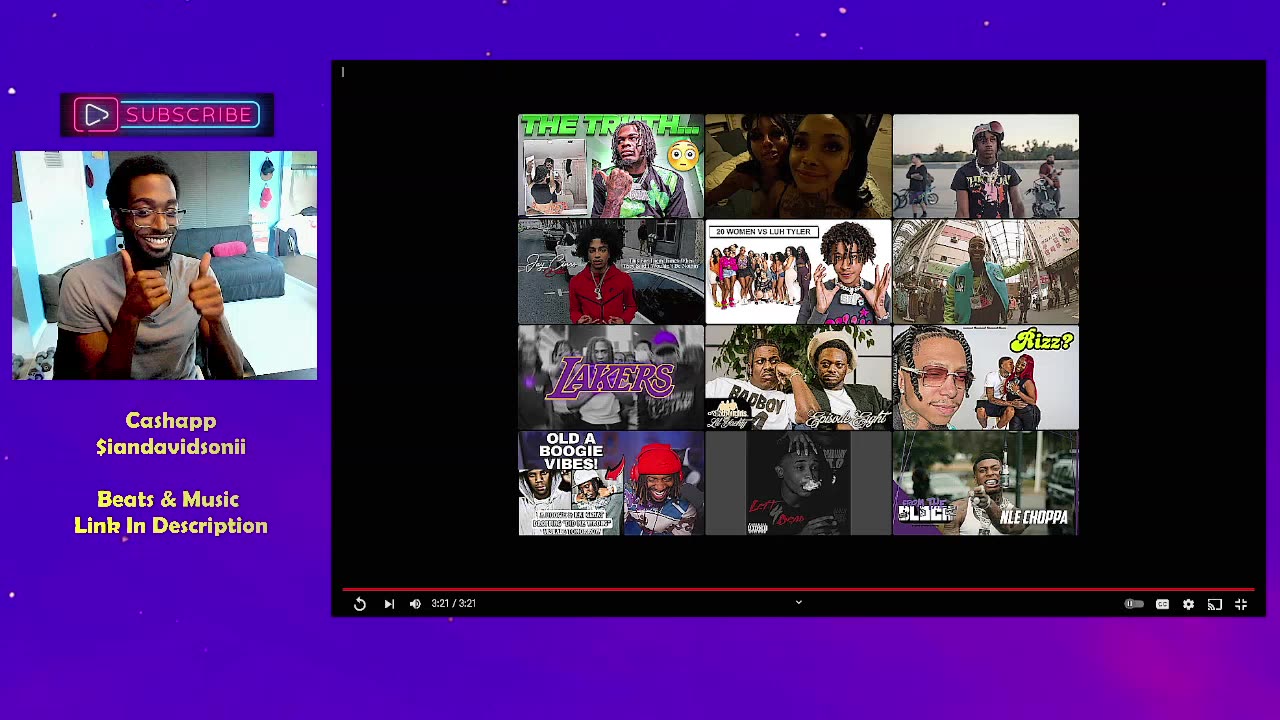Open the two women selfie thumbnail
The image size is (1280, 720).
(798, 166)
